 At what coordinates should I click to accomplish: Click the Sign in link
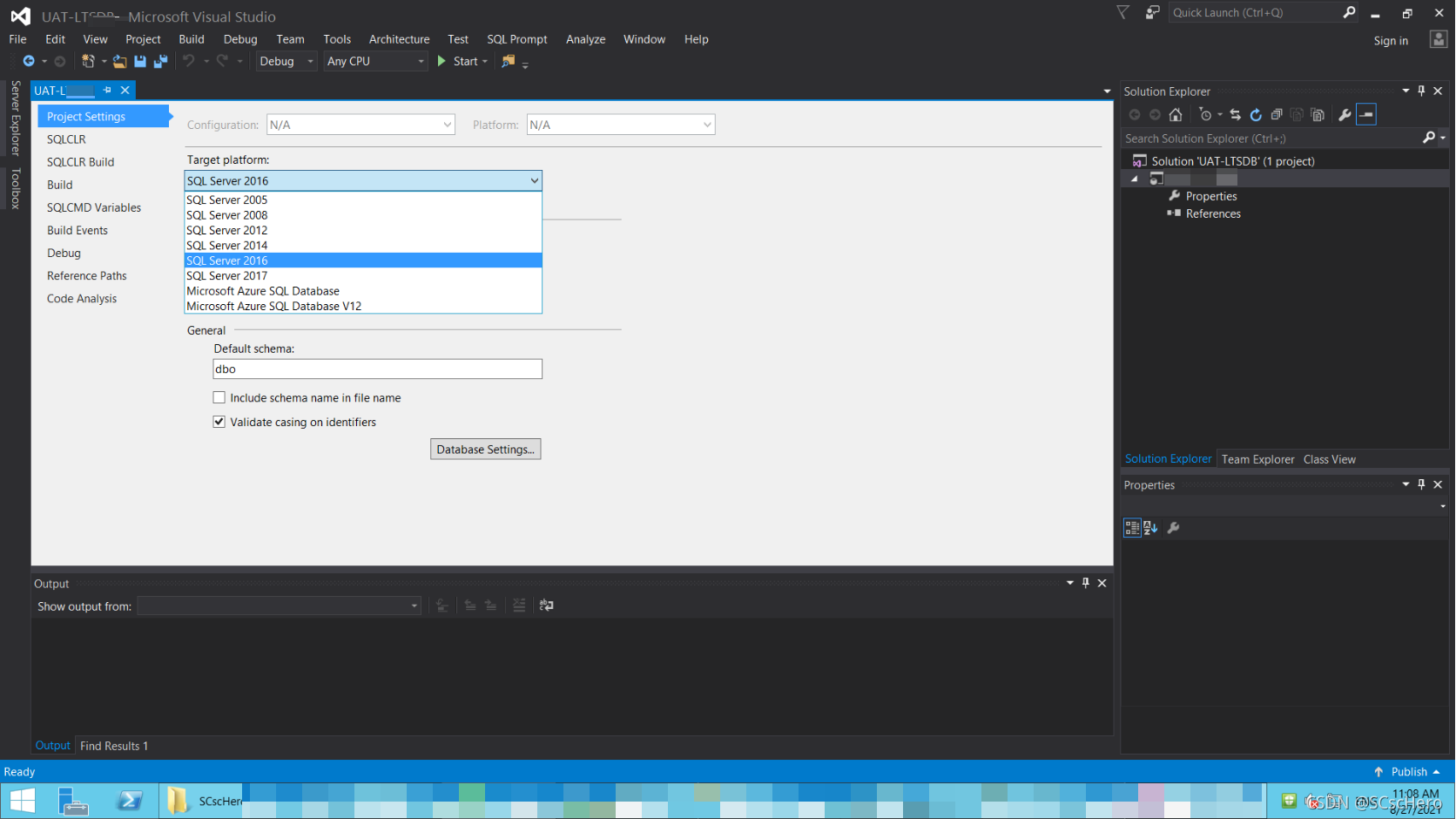tap(1391, 40)
